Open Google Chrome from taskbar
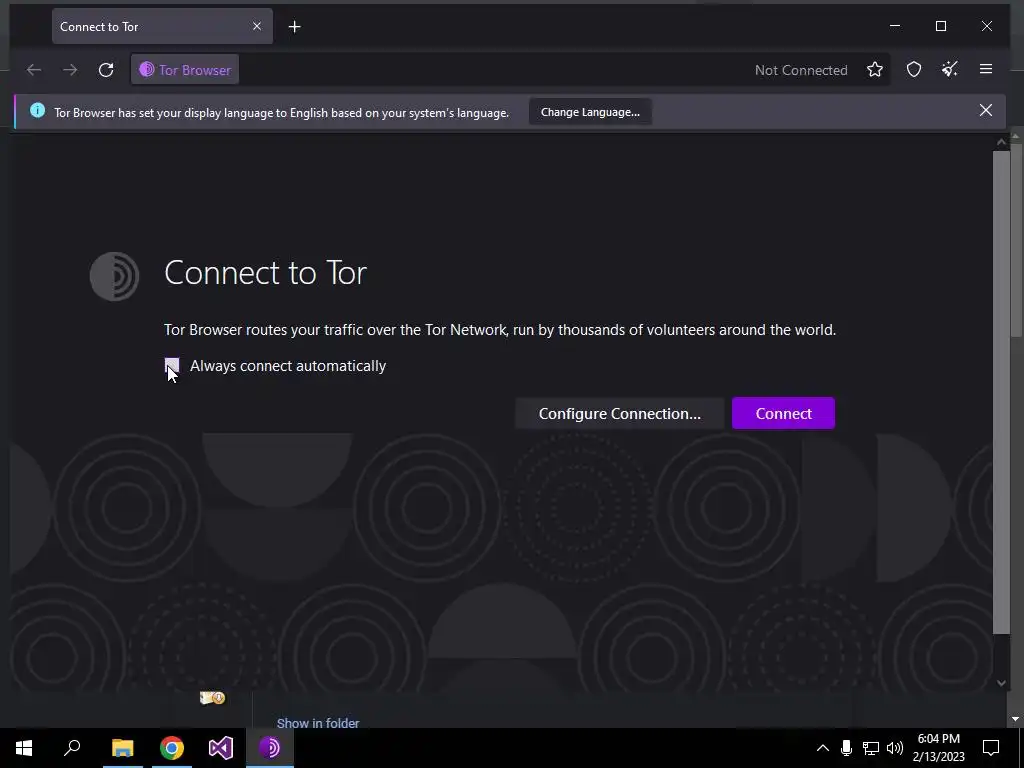The width and height of the screenshot is (1024, 768). pyautogui.click(x=172, y=748)
